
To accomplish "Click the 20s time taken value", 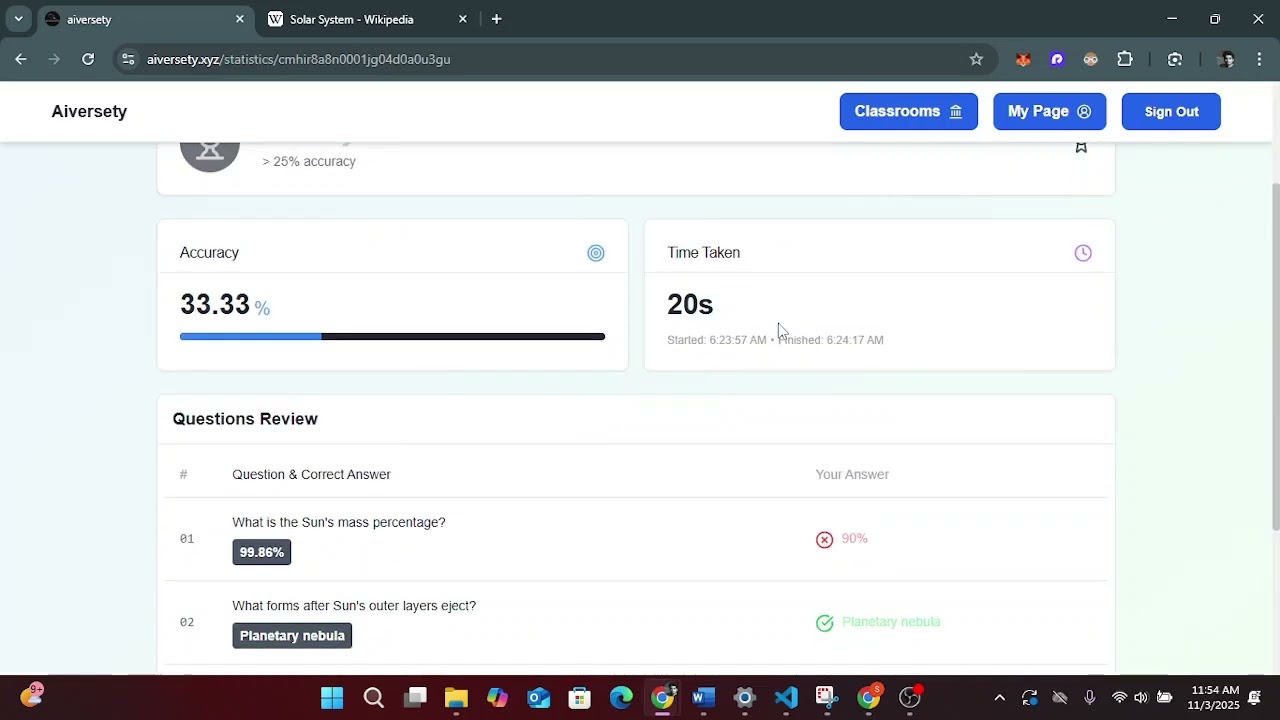I will pos(690,304).
